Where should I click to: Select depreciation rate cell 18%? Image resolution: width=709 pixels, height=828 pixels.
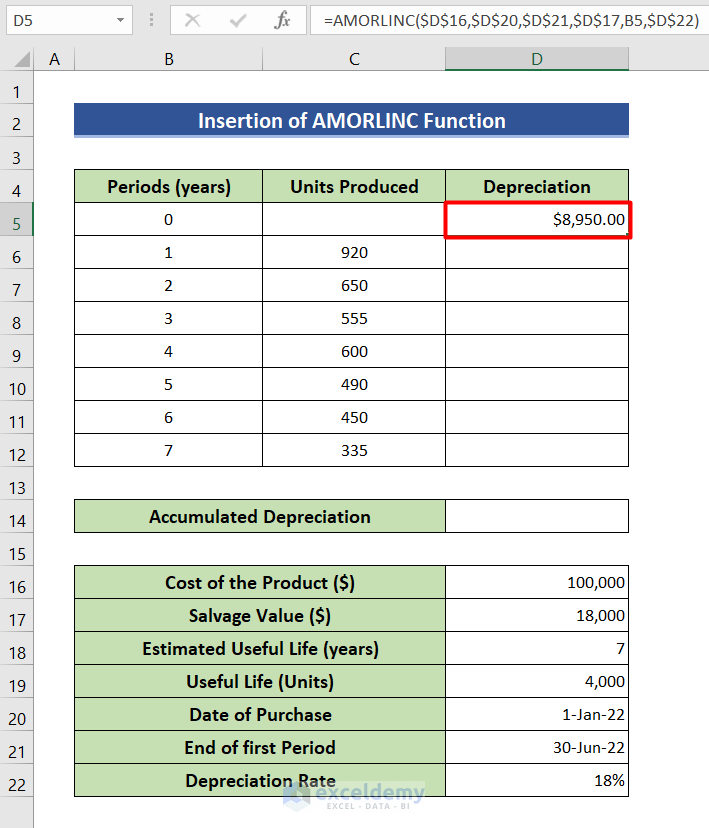(x=537, y=780)
